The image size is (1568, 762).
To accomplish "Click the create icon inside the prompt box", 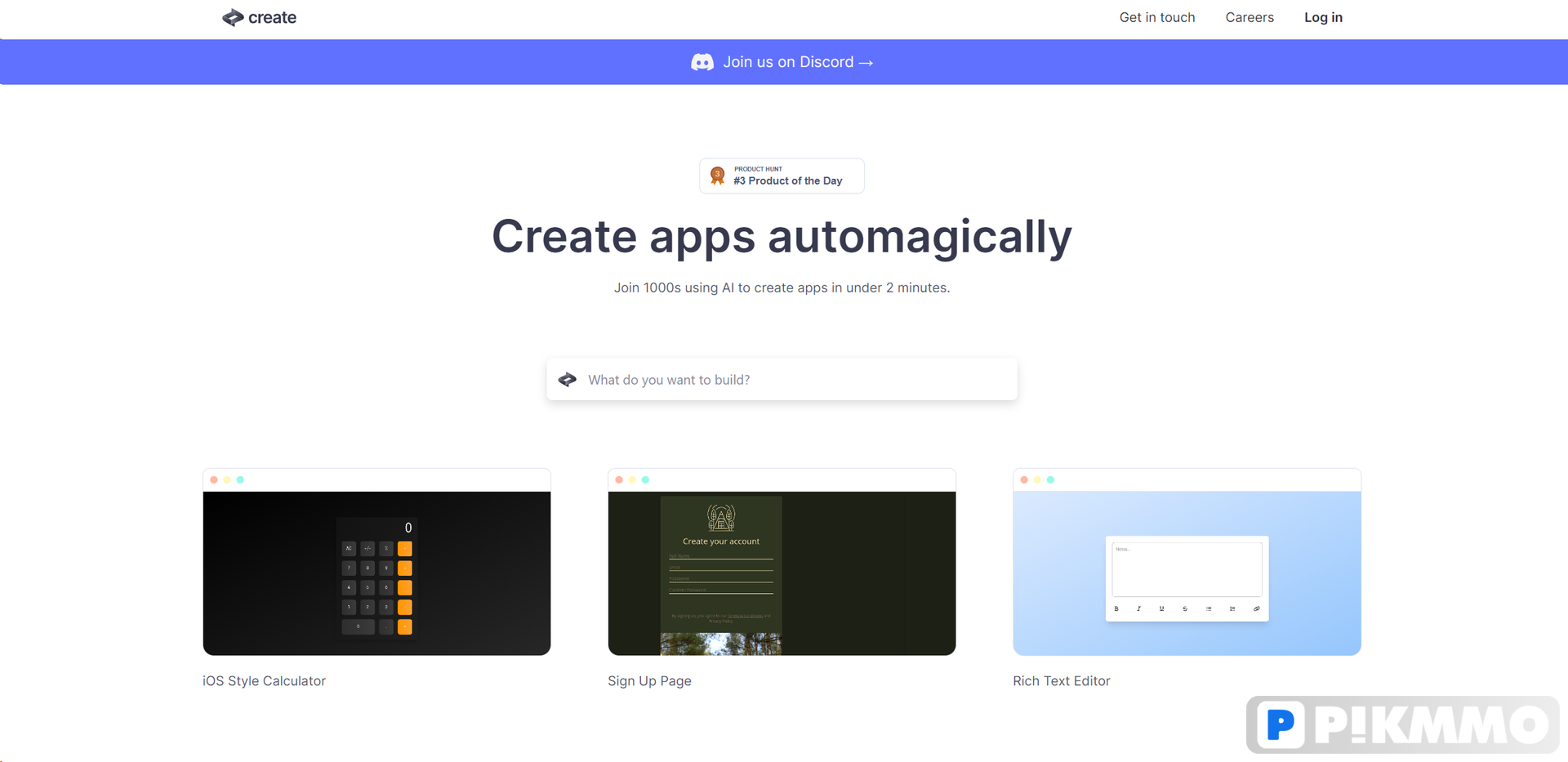I will (568, 380).
